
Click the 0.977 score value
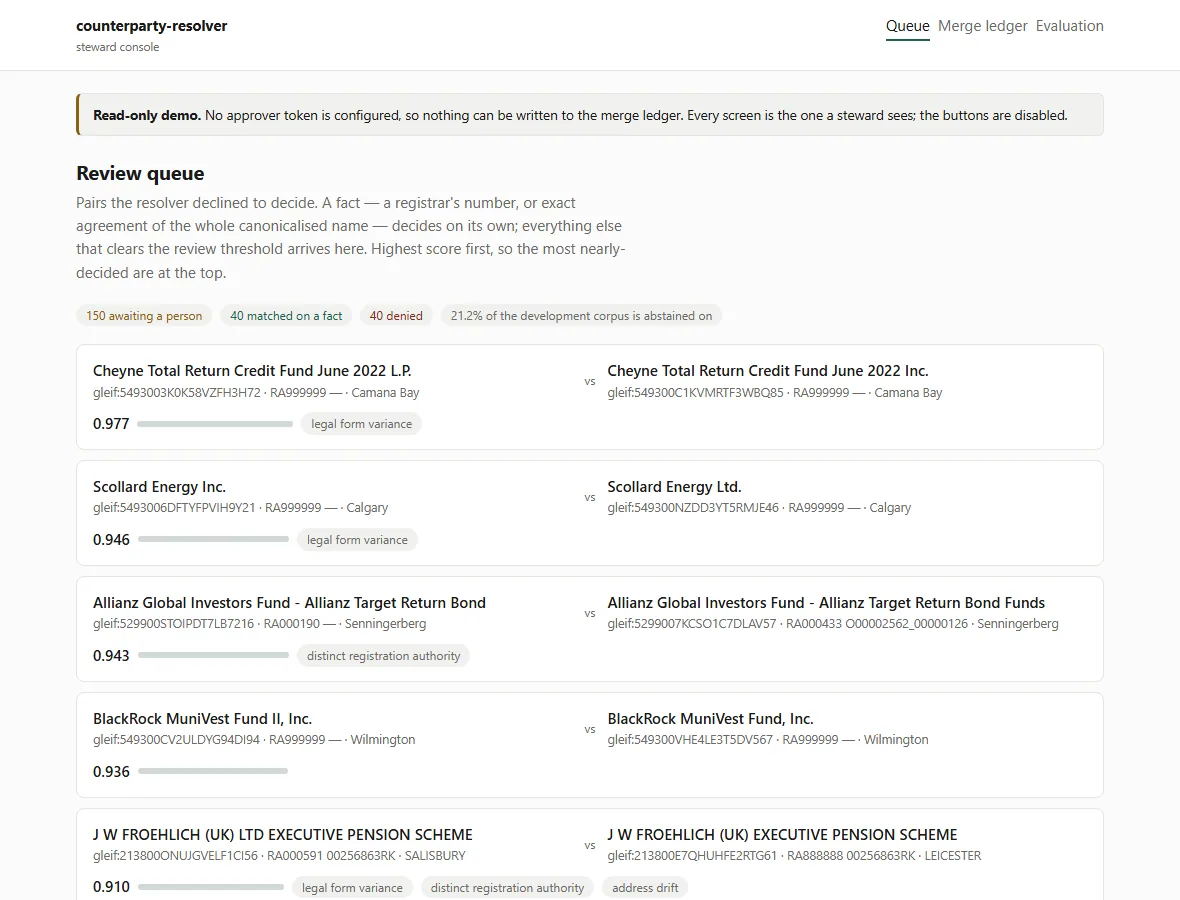(x=111, y=424)
